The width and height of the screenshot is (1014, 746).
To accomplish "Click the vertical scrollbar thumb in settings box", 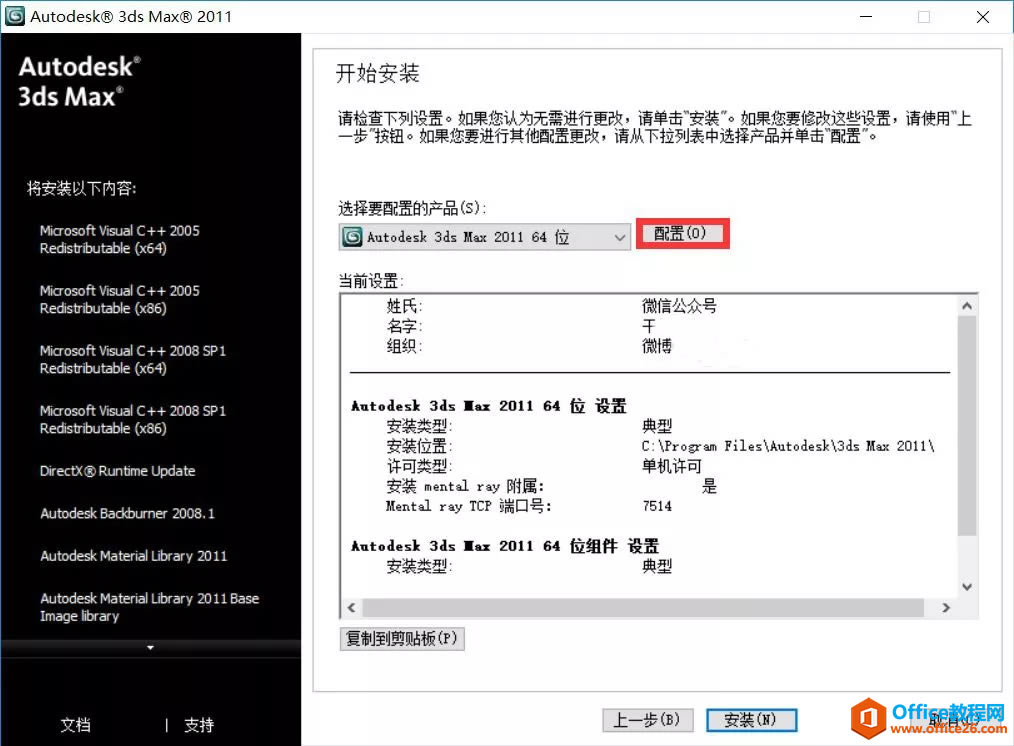I will pyautogui.click(x=967, y=426).
